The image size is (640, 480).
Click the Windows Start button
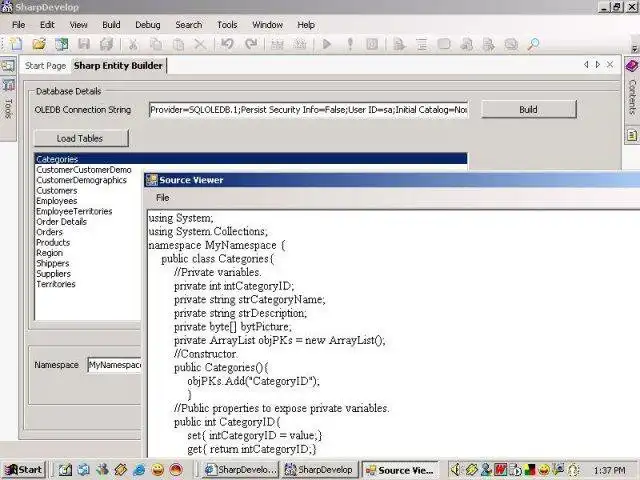(x=23, y=470)
